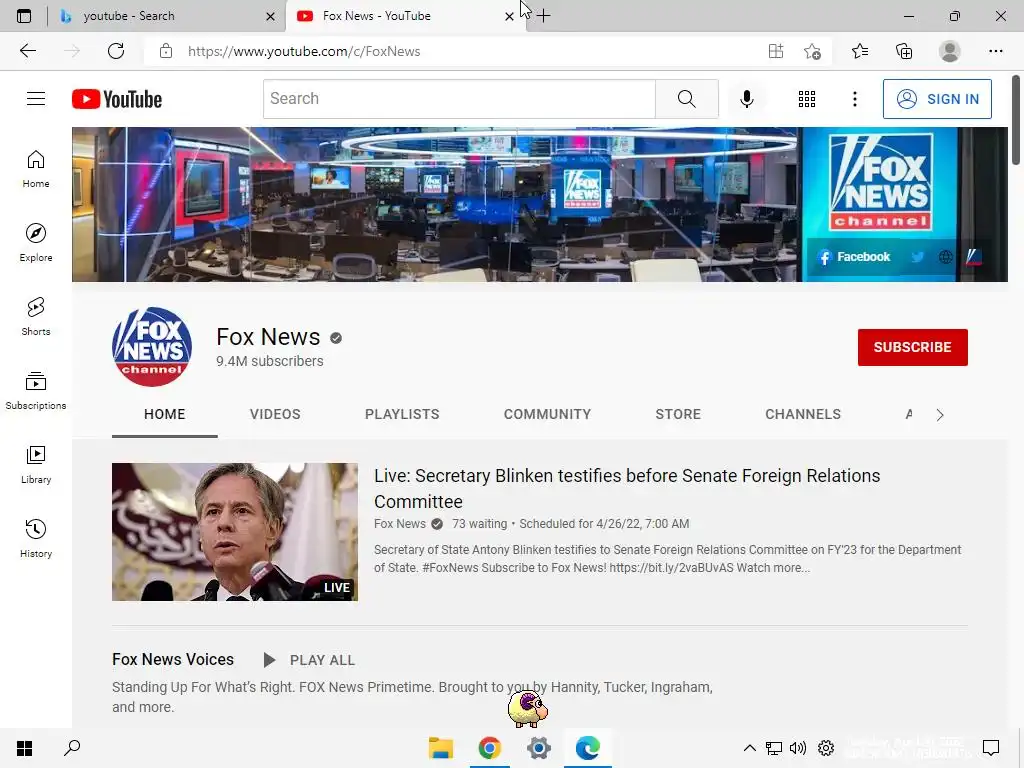Click the globe website icon on banner
Viewport: 1024px width, 768px height.
pyautogui.click(x=945, y=257)
